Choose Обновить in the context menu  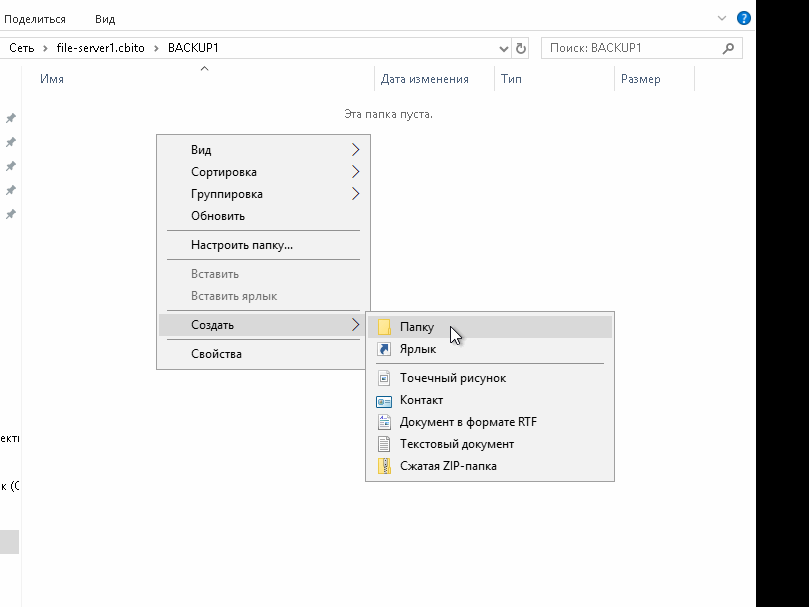tap(218, 216)
